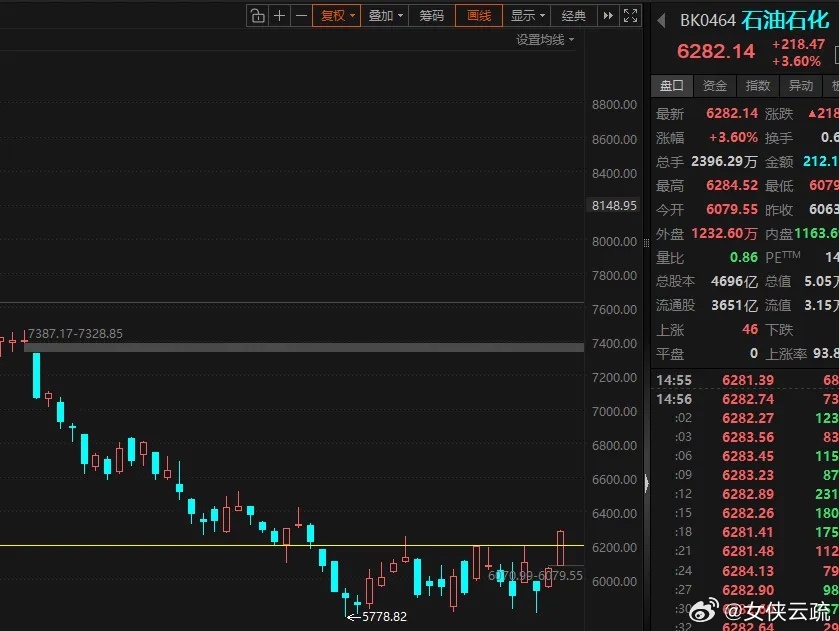Viewport: 839px width, 631px height.
Task: Open the 叠加 dropdown
Action: [385, 16]
